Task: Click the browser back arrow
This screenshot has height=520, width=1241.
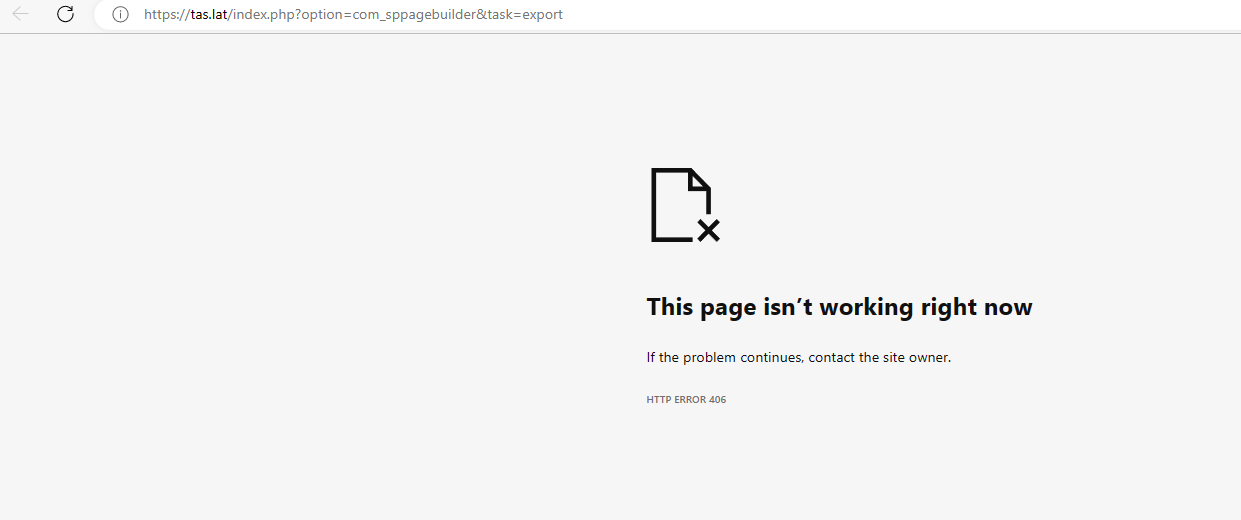Action: coord(21,14)
